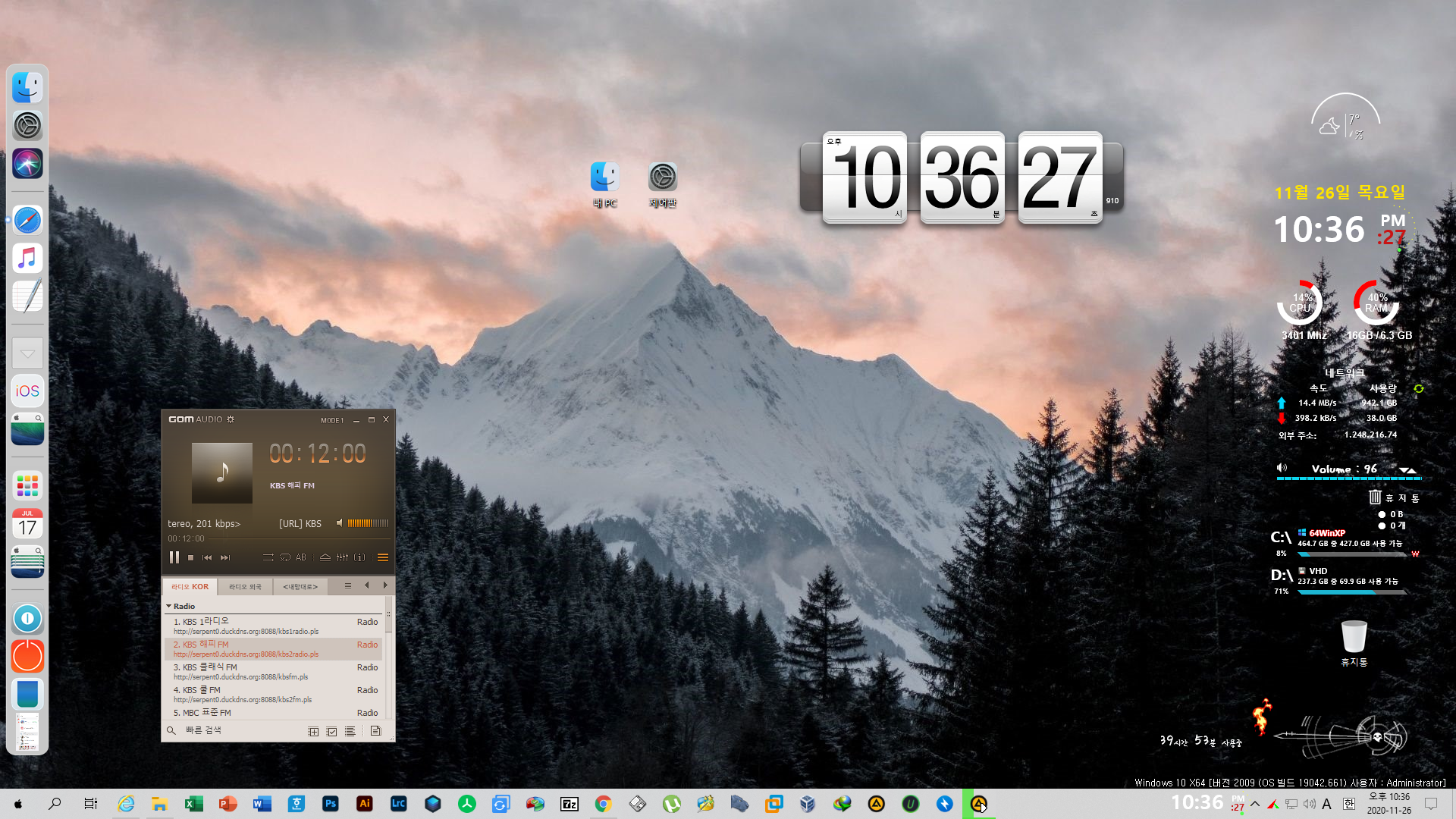Click the add-to-playlist plus icon
The height and width of the screenshot is (819, 1456).
[x=313, y=731]
